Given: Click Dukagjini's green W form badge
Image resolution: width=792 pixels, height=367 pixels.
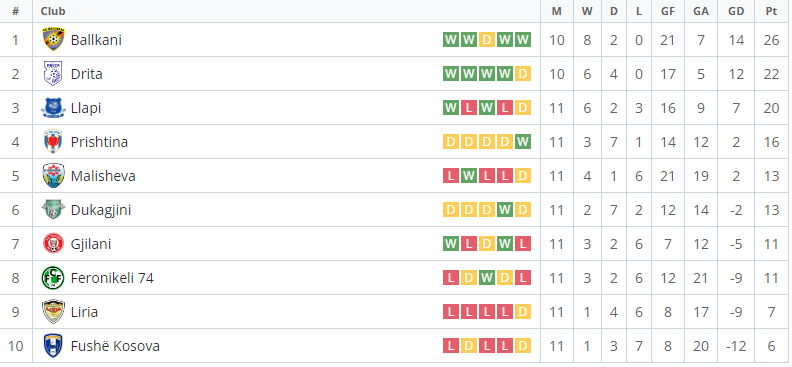Looking at the screenshot, I should coord(505,209).
